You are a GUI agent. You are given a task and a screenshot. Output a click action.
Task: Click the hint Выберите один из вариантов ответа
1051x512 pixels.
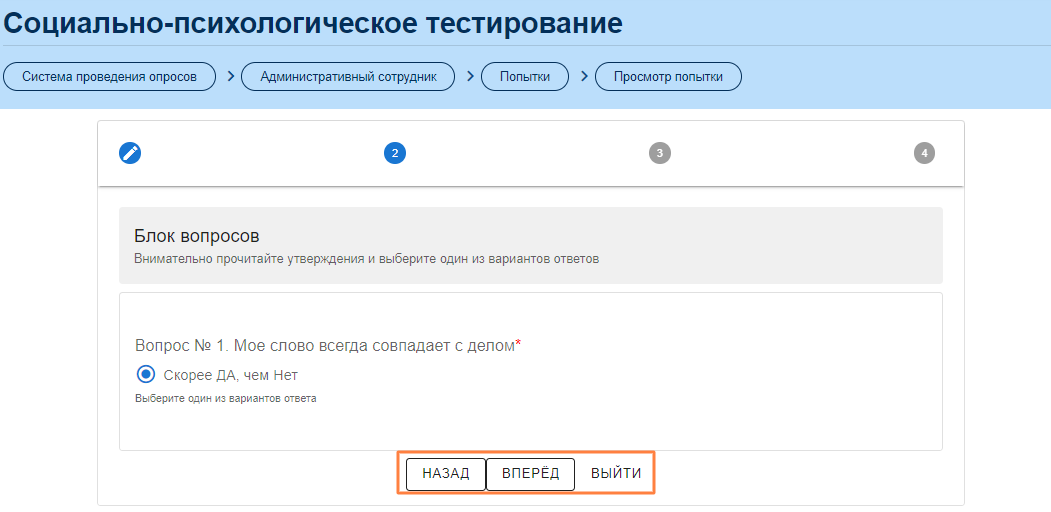coord(226,398)
